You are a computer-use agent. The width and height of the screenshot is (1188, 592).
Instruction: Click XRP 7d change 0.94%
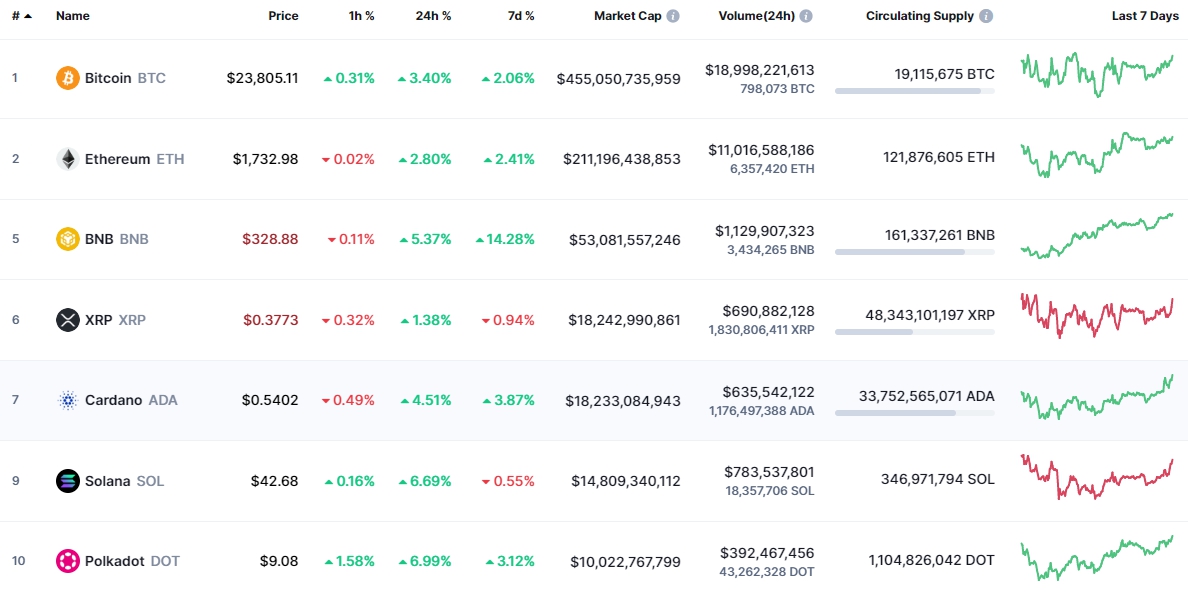click(x=508, y=320)
